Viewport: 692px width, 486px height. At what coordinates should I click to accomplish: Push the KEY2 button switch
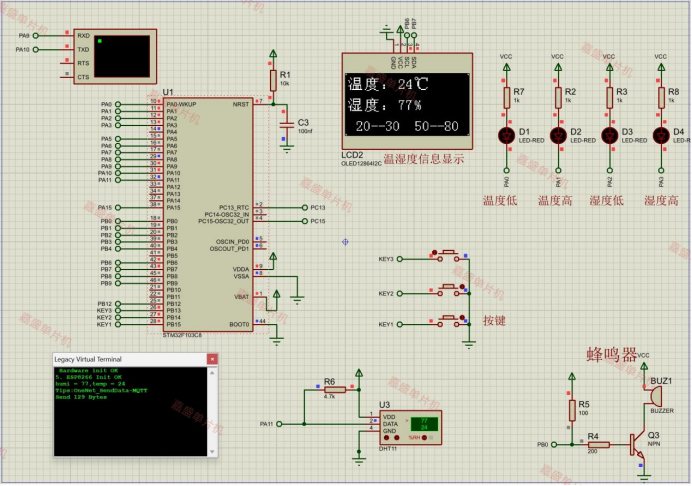pos(450,290)
